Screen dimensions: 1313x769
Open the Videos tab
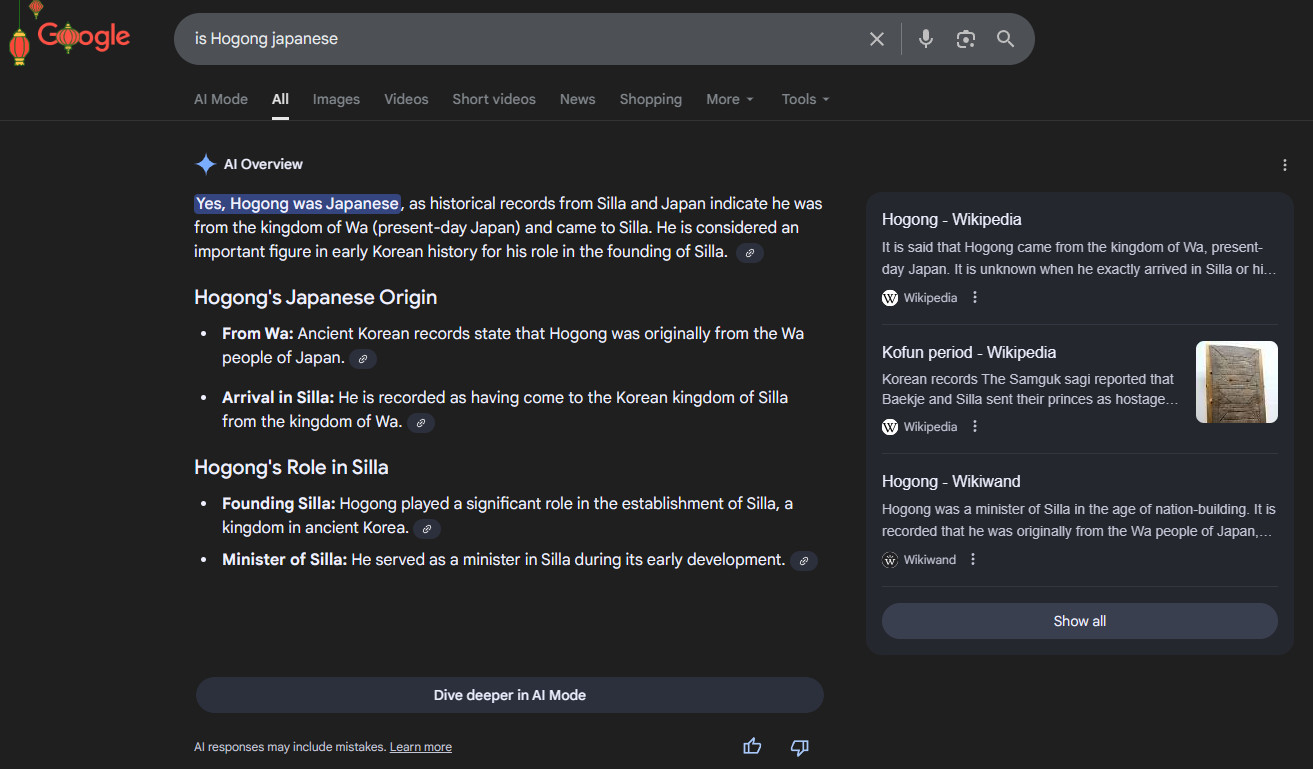[x=406, y=99]
